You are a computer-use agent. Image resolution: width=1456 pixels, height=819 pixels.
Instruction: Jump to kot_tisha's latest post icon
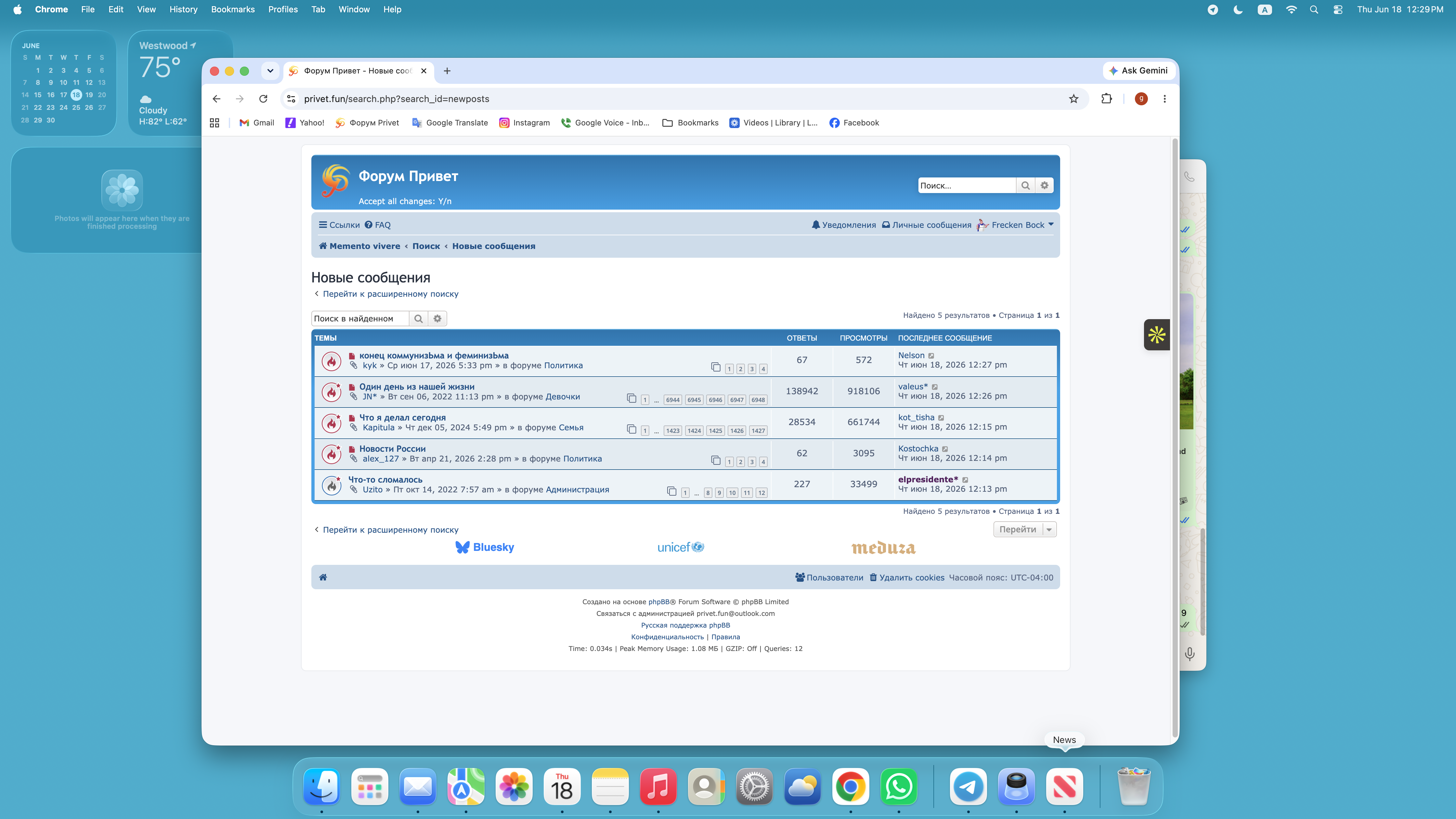click(941, 418)
